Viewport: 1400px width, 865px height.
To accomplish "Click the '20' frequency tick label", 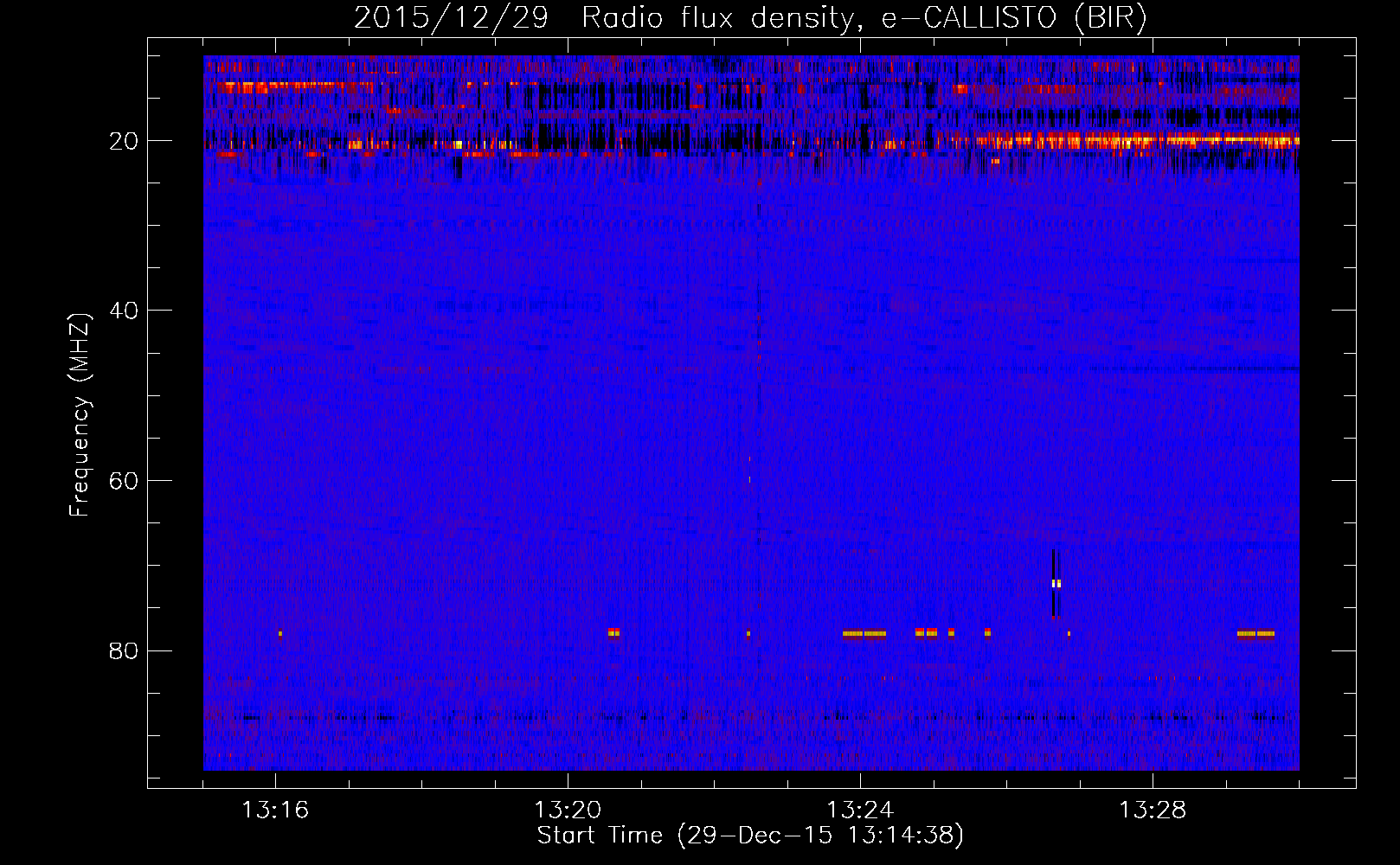I will pyautogui.click(x=125, y=141).
